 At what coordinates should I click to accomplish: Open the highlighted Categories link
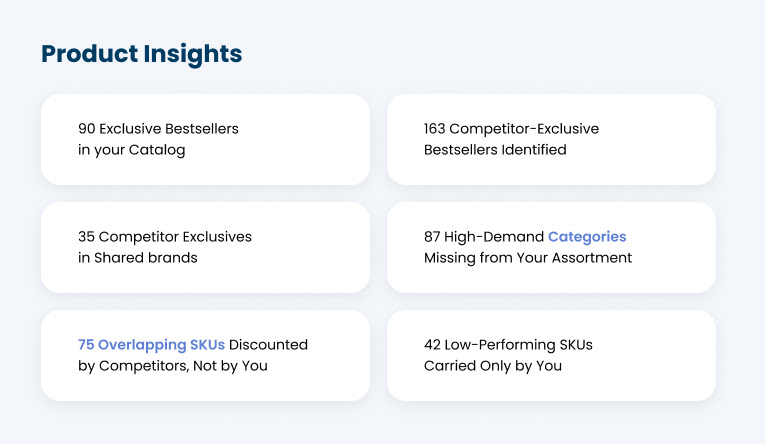tap(587, 237)
